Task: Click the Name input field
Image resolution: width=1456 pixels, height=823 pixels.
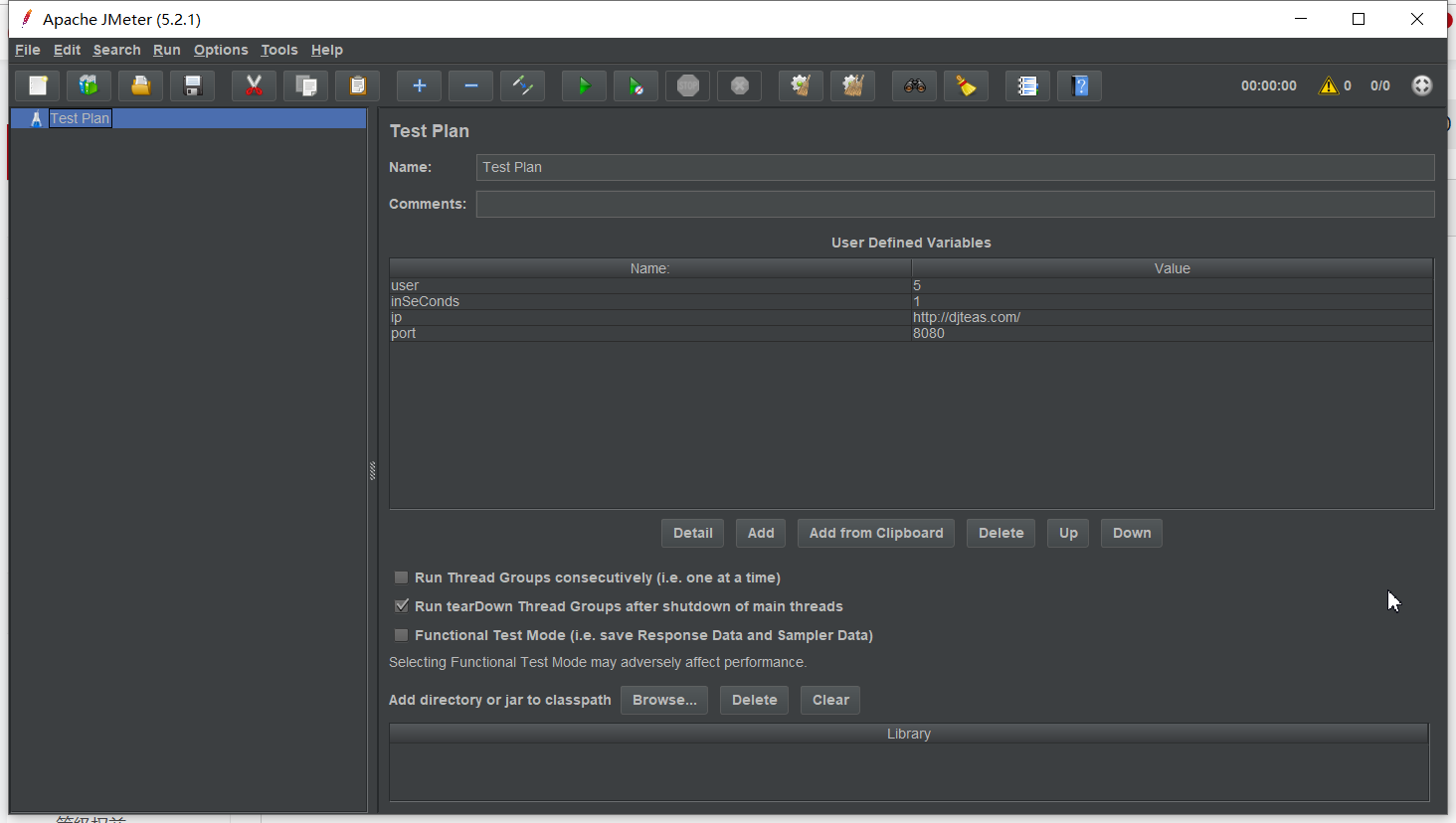Action: tap(955, 167)
